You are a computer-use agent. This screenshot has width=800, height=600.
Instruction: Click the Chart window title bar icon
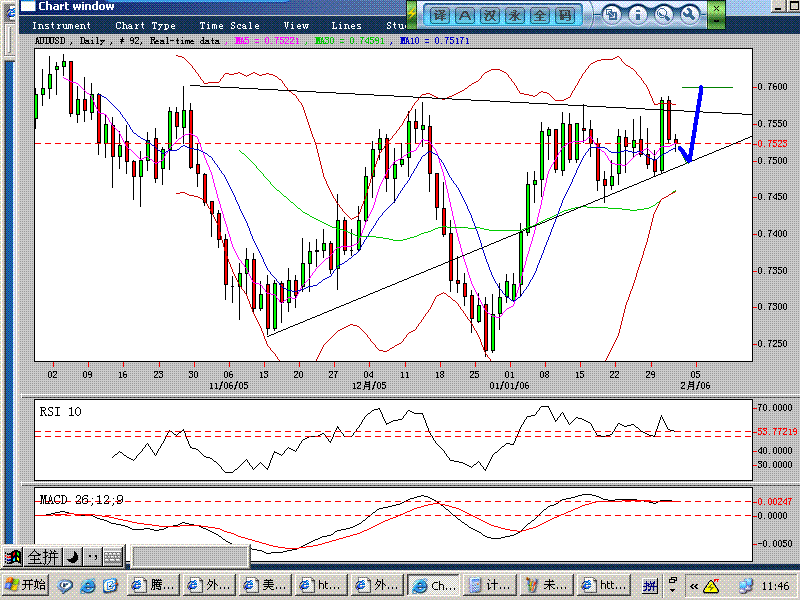pyautogui.click(x=28, y=6)
